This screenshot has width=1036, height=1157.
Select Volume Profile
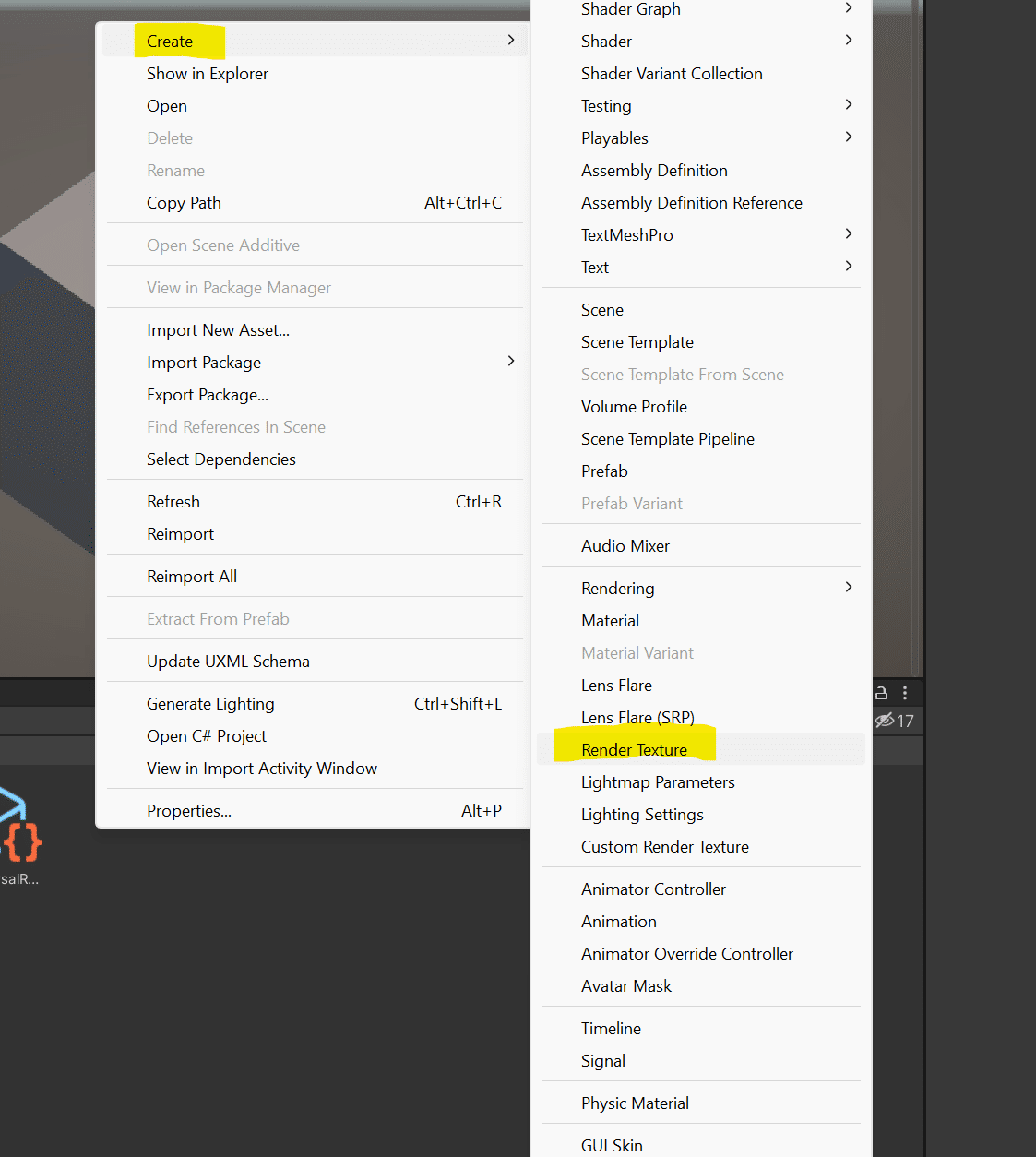click(x=701, y=407)
